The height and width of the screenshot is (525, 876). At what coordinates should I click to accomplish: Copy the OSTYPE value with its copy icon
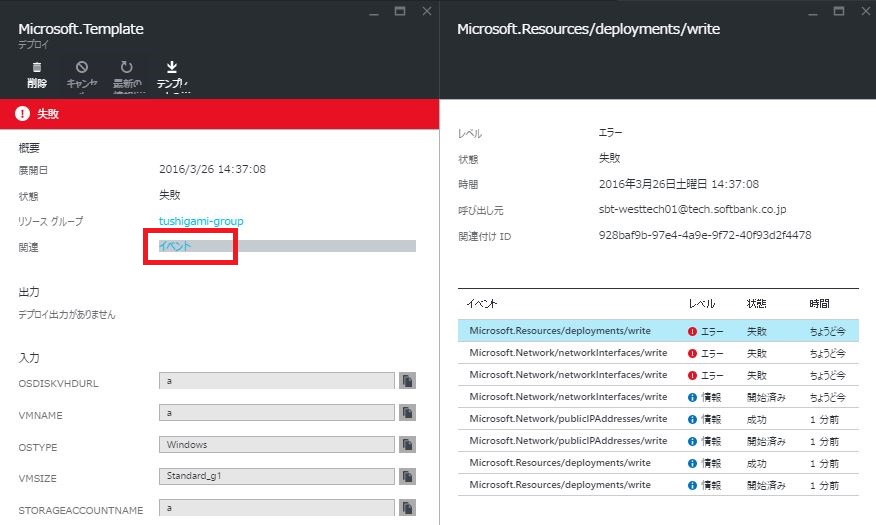coord(407,445)
